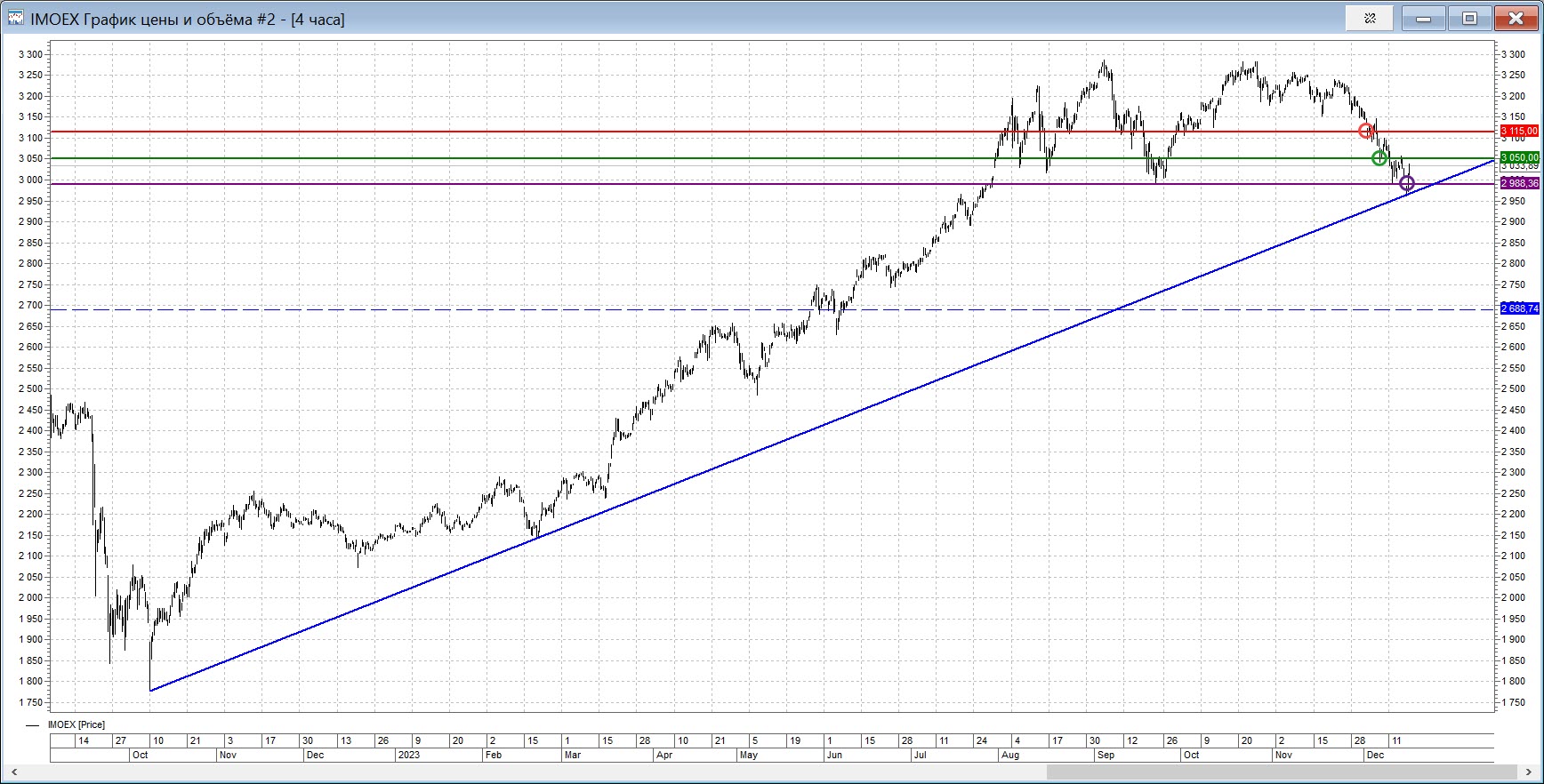This screenshot has height=784, width=1544.
Task: Click the Apr month label on time axis
Action: (664, 755)
